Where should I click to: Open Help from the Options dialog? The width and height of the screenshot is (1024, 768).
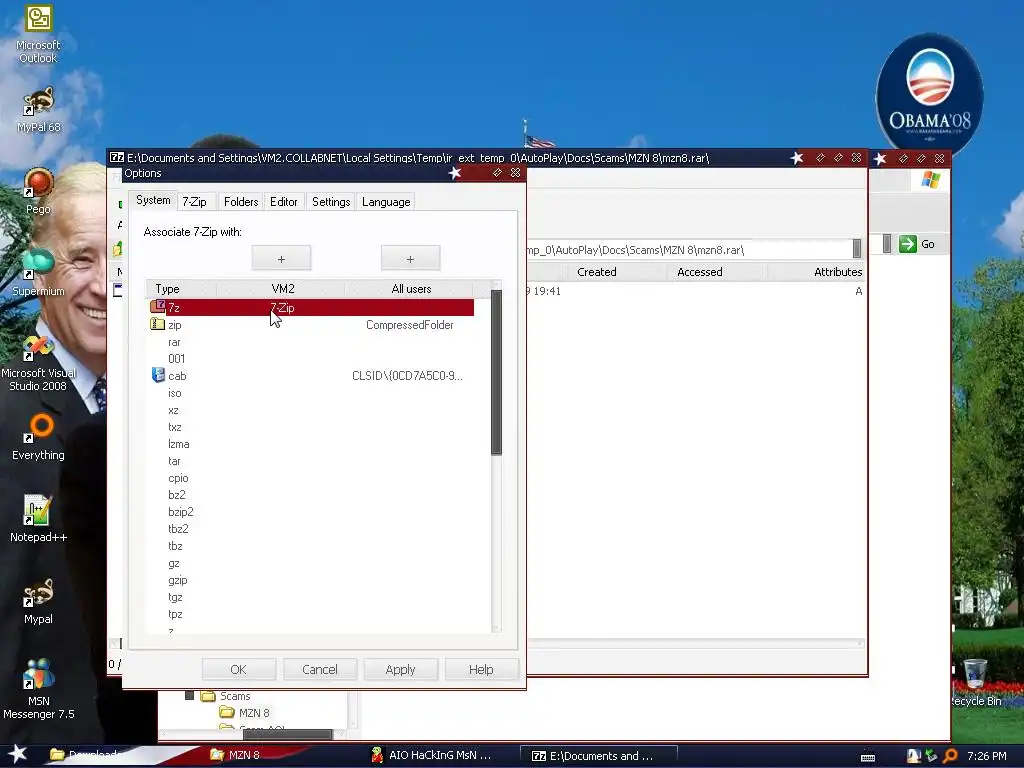[x=481, y=669]
